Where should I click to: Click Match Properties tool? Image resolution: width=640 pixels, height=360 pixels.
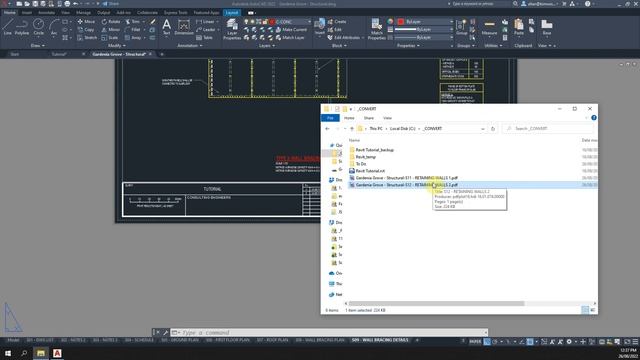376,29
